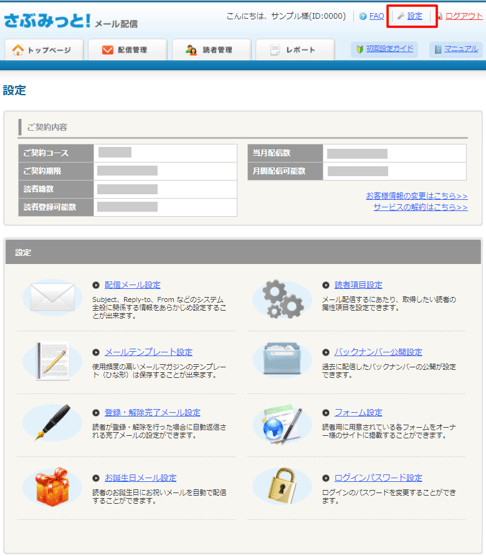Open the 読者管理 tab
This screenshot has height=556, width=486.
click(212, 50)
